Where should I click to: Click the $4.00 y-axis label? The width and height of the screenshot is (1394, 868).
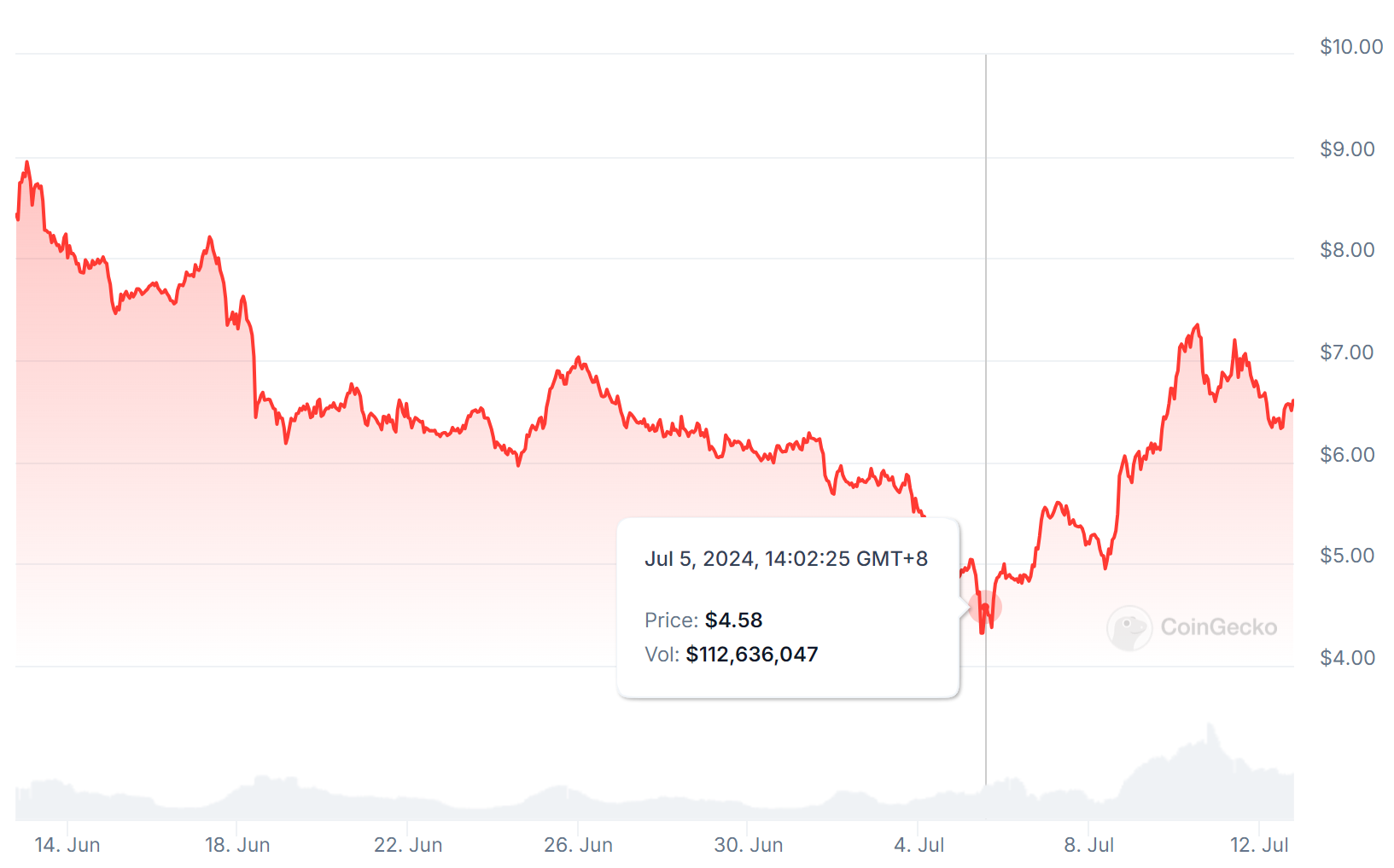coord(1347,658)
